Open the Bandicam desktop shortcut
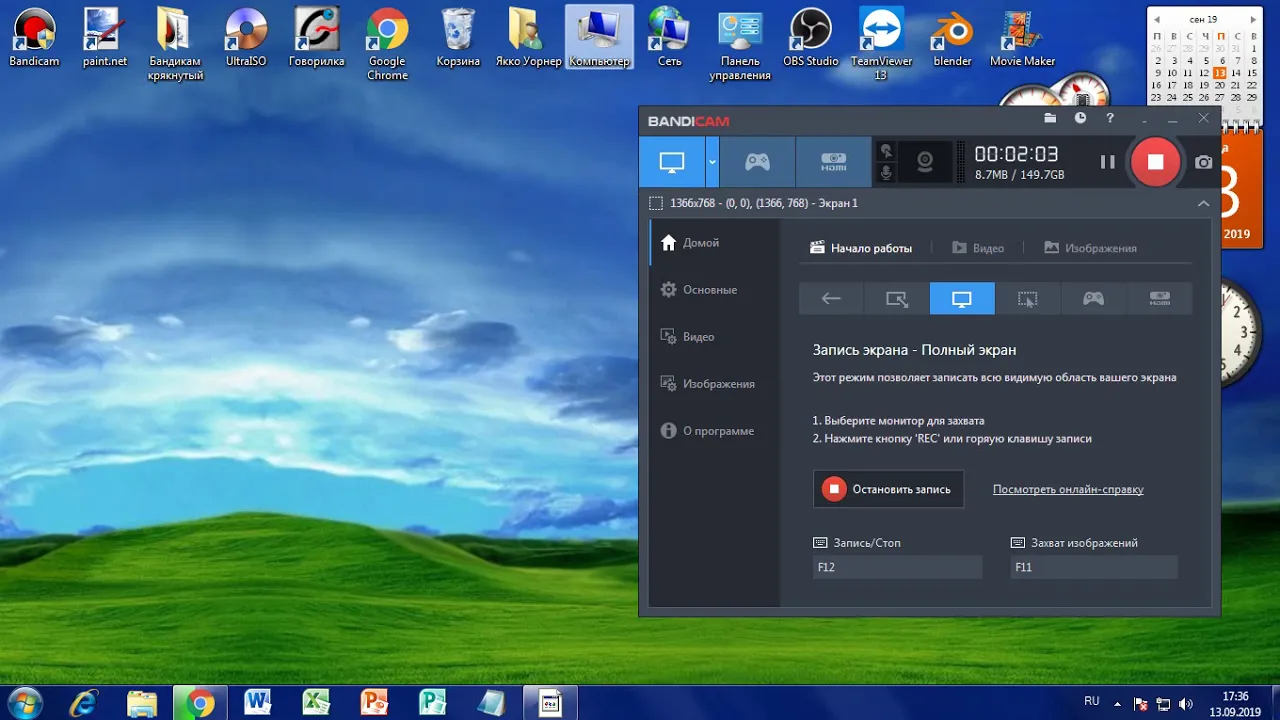This screenshot has width=1280, height=720. click(34, 38)
